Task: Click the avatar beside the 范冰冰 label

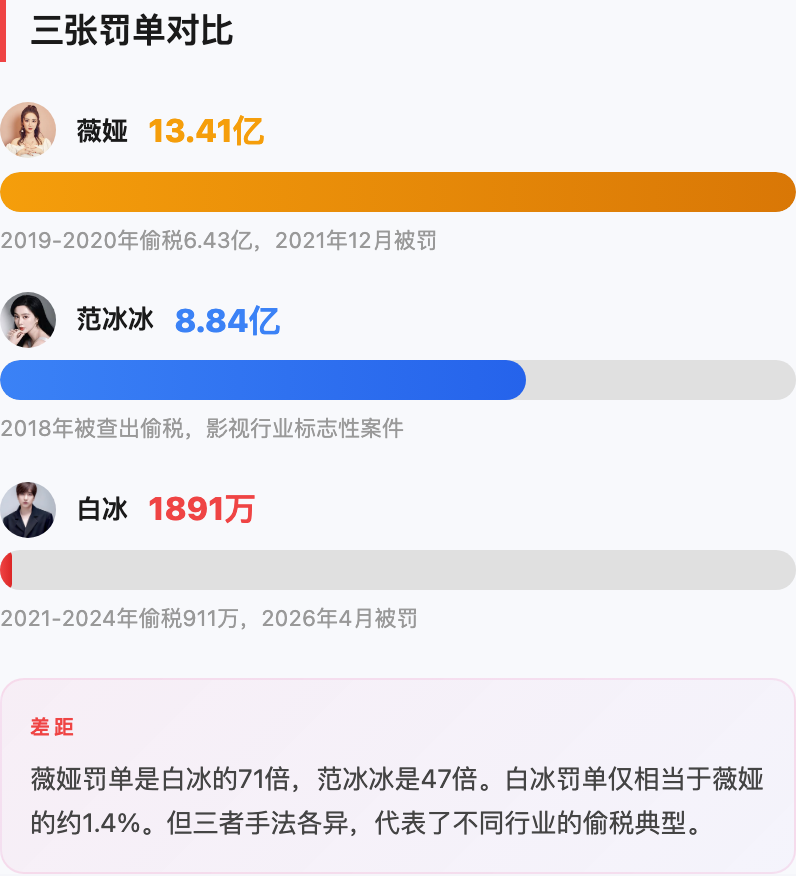Action: [x=28, y=320]
